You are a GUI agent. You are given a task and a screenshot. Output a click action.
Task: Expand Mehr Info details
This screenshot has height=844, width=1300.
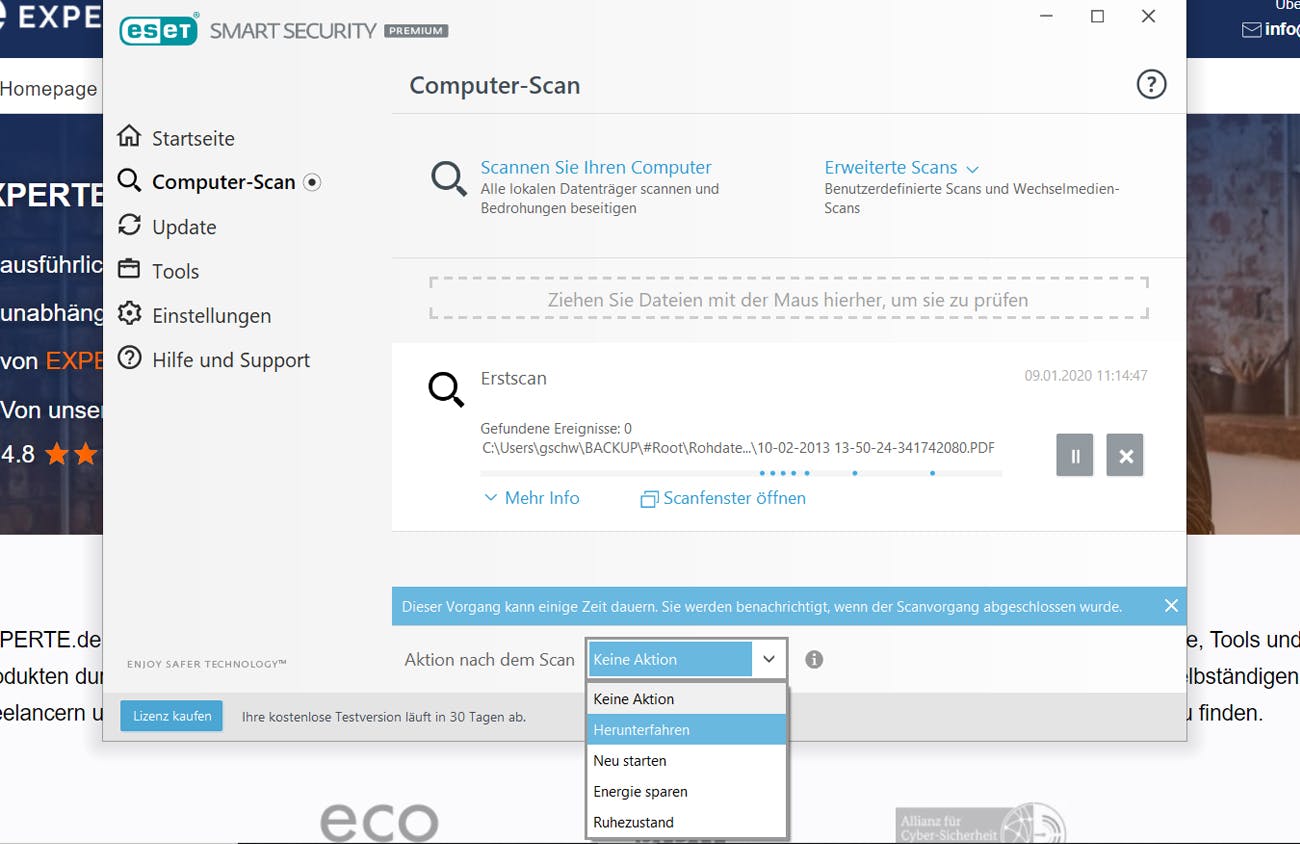pyautogui.click(x=531, y=498)
